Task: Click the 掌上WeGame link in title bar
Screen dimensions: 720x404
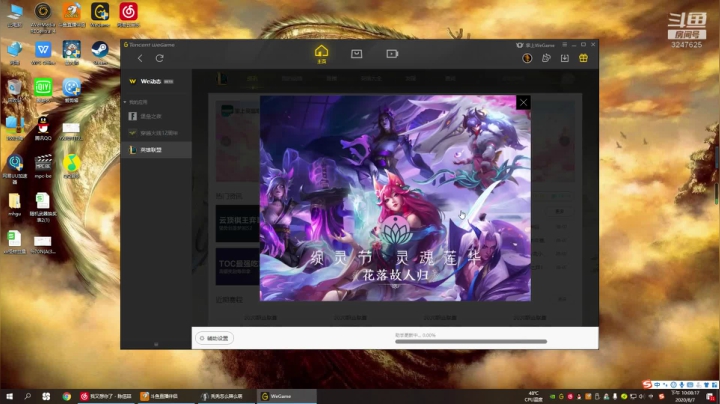Action: [536, 45]
